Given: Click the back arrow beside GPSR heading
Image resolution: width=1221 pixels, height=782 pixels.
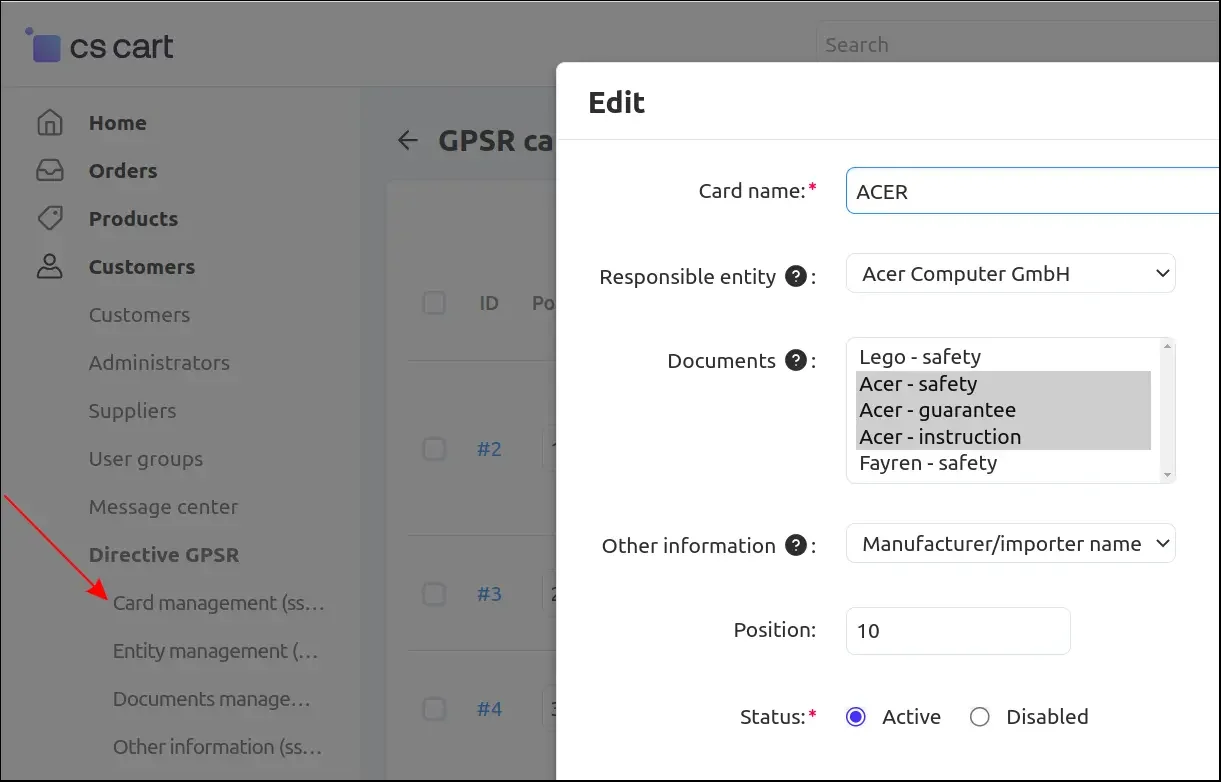Looking at the screenshot, I should point(407,140).
